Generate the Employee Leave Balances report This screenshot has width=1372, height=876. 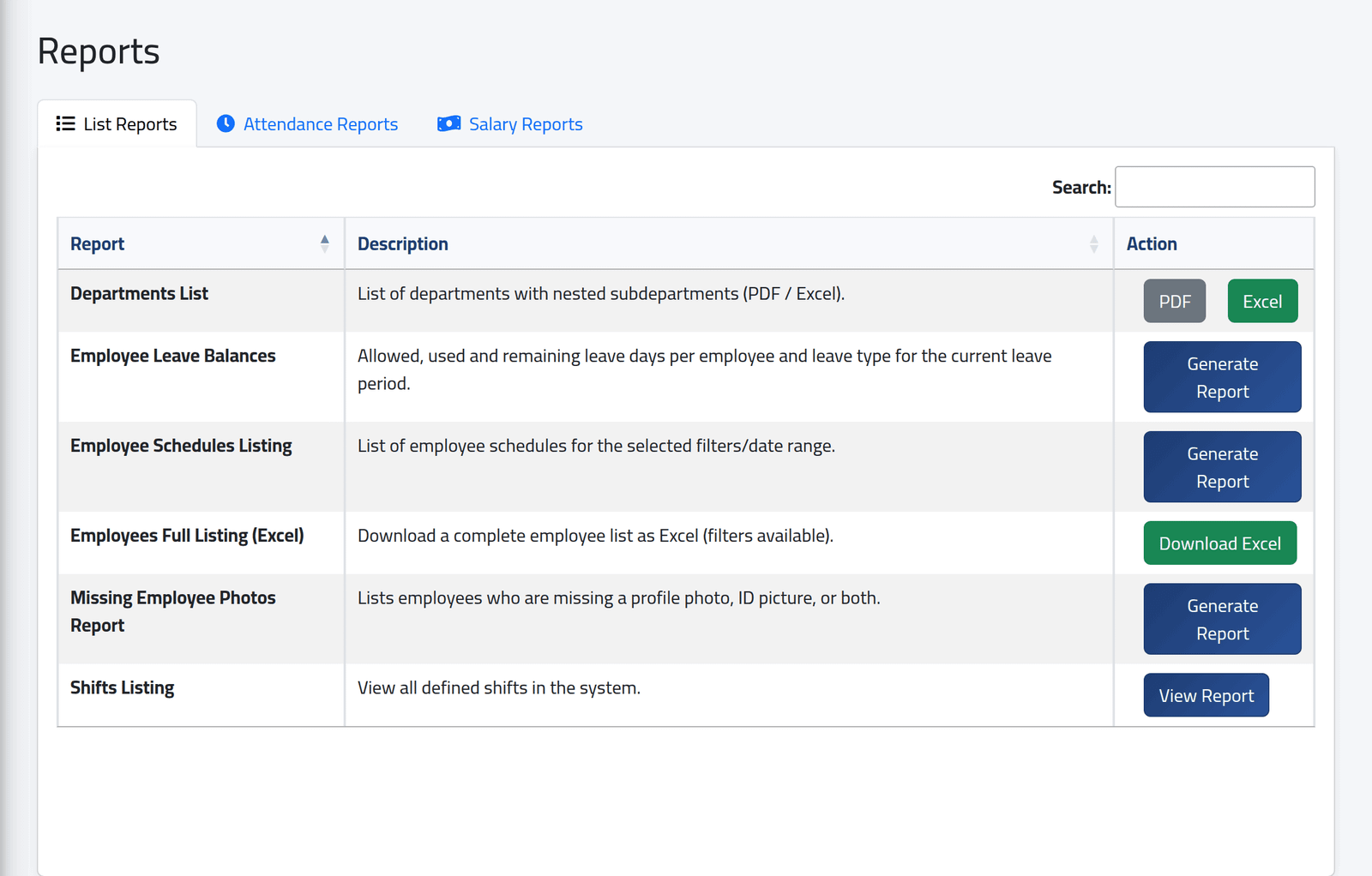pyautogui.click(x=1222, y=377)
